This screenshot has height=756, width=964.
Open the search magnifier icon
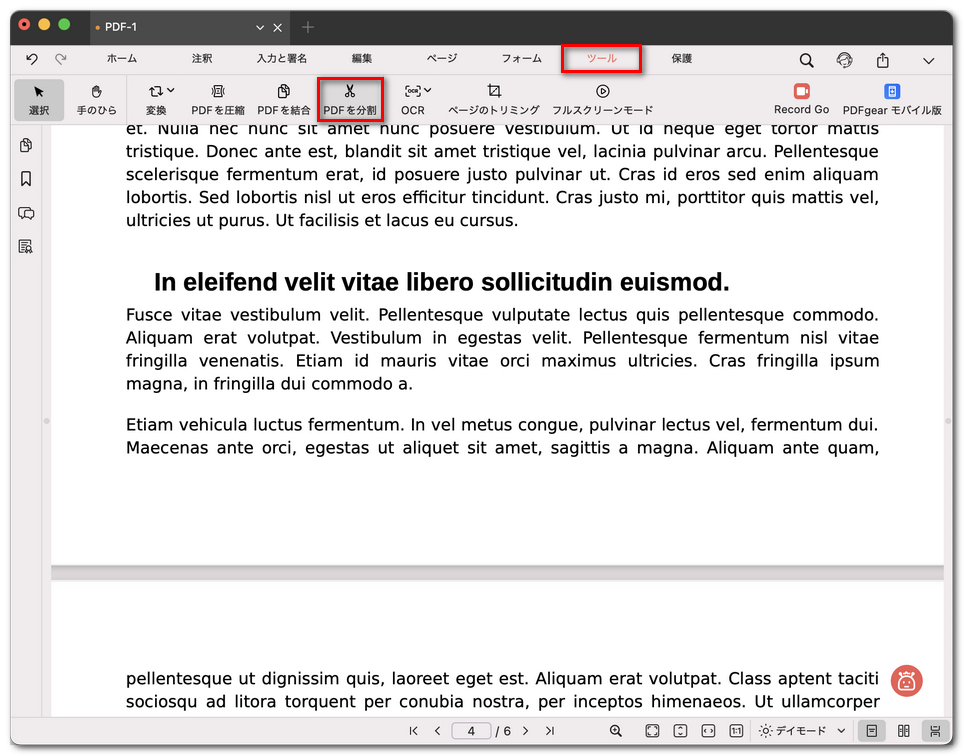tap(806, 60)
